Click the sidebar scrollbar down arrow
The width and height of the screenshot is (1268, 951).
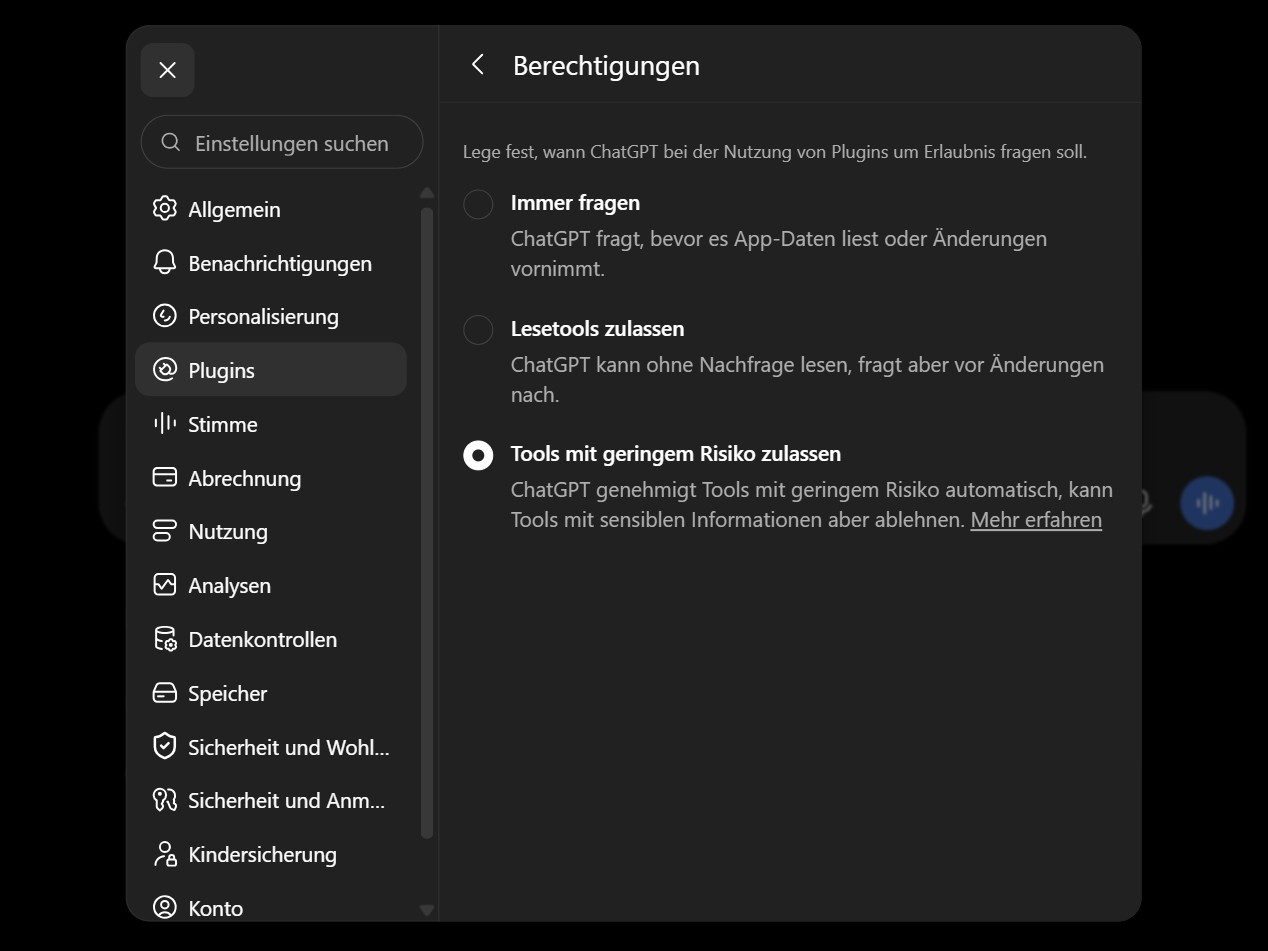[427, 910]
